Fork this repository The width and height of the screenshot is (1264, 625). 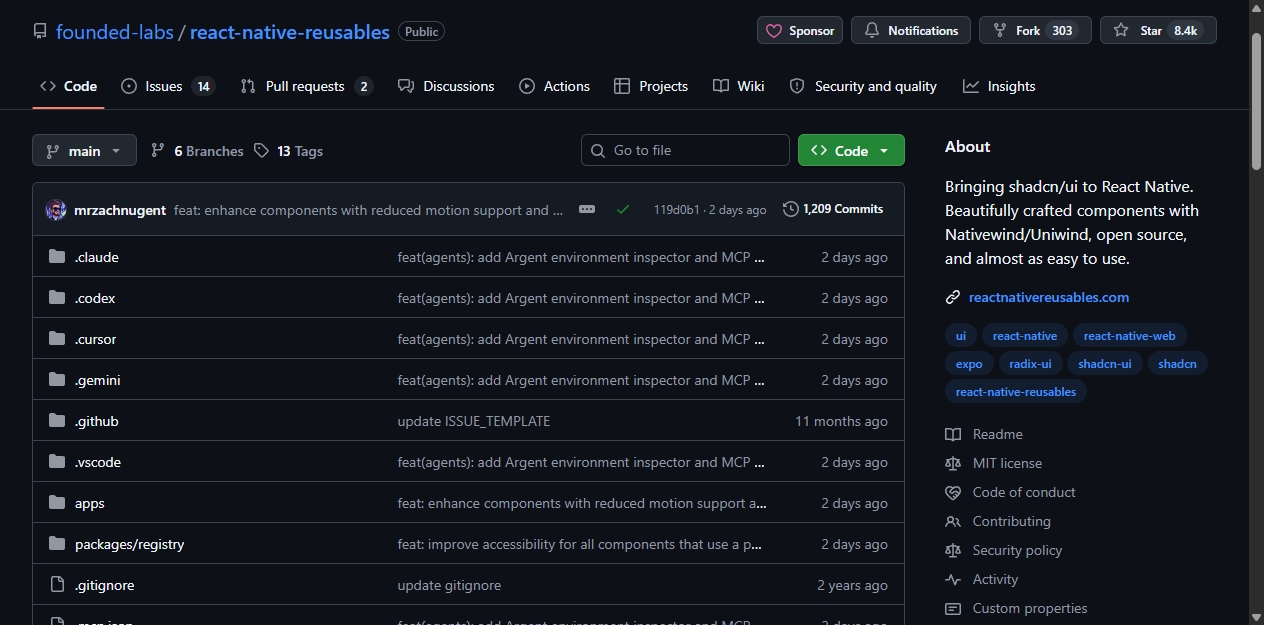tap(1035, 31)
